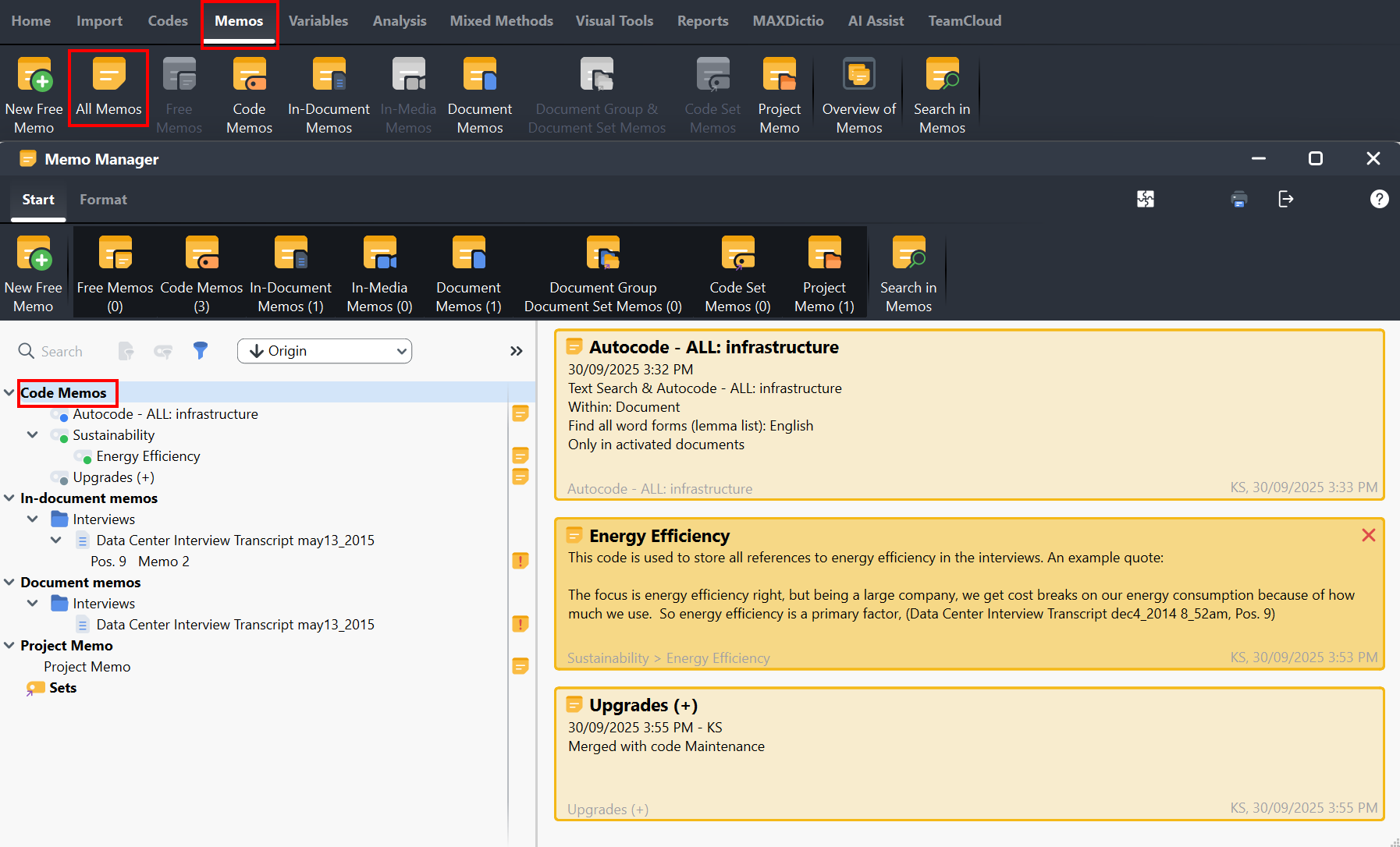Image resolution: width=1400 pixels, height=847 pixels.
Task: Click the memo Search field
Action: pos(62,352)
